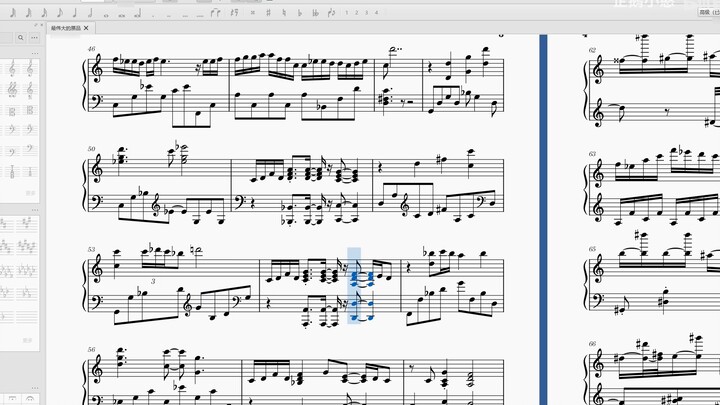
Task: Choose the treble clef in palette
Action: pos(12,69)
